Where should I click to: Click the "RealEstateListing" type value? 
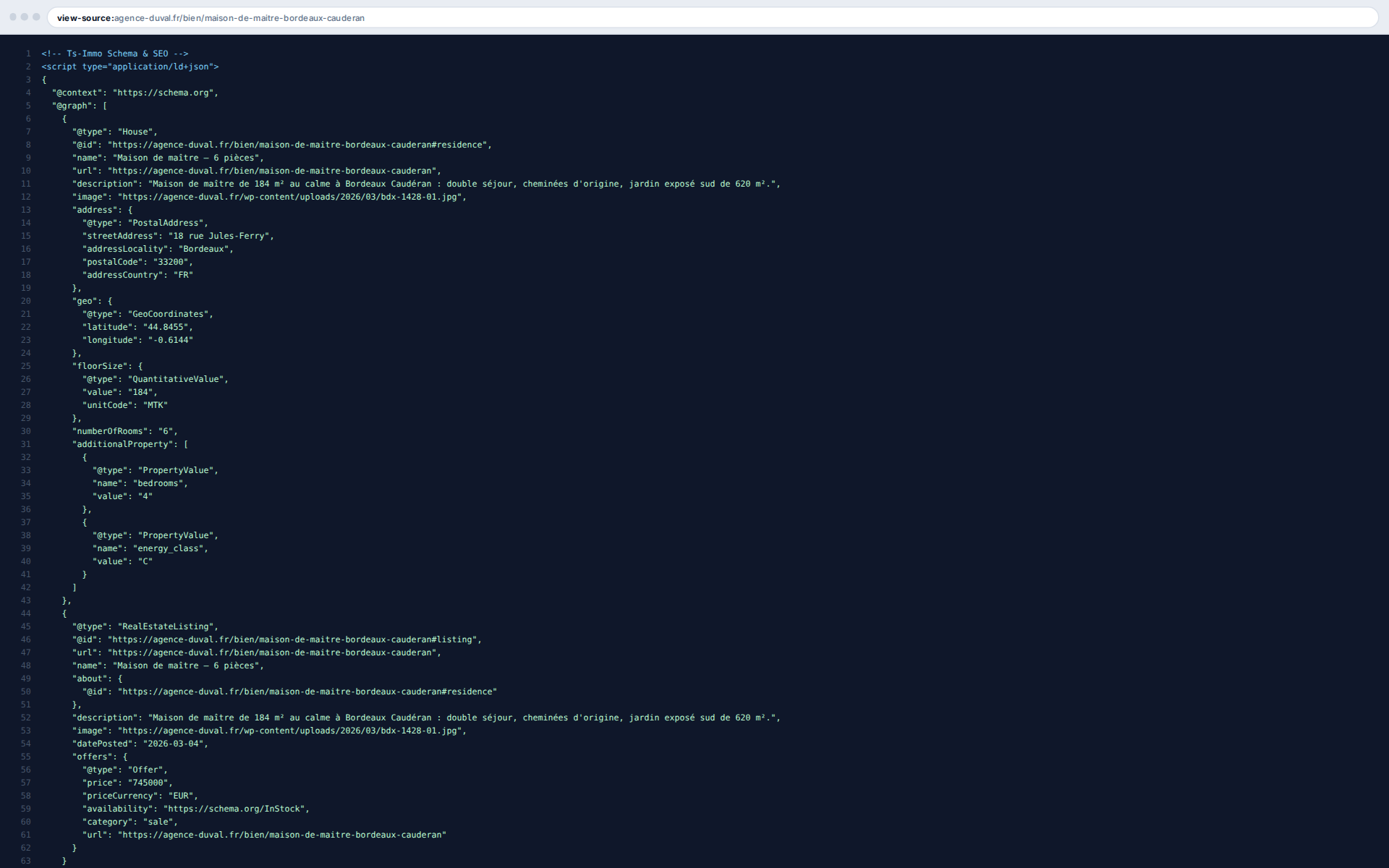pyautogui.click(x=166, y=626)
